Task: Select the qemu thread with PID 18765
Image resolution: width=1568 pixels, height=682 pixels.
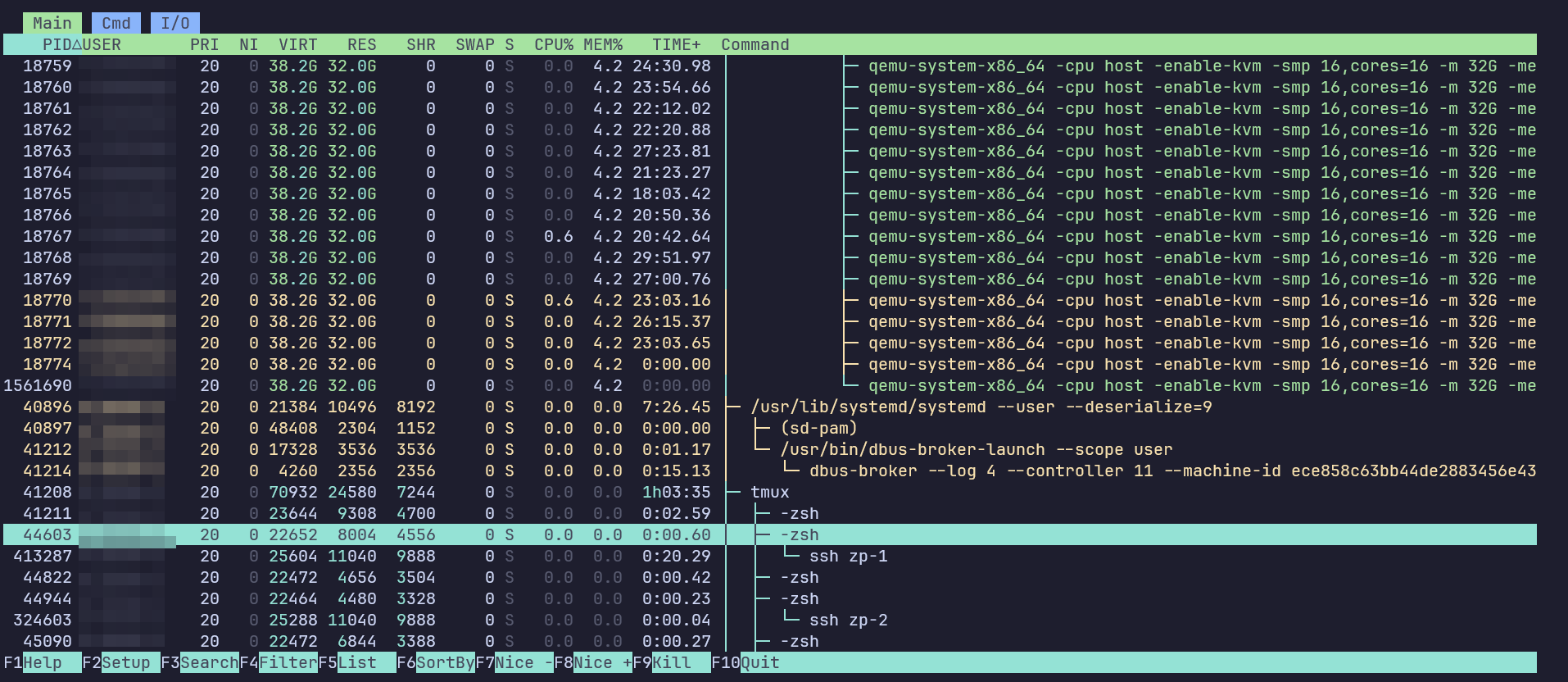Action: (x=770, y=193)
